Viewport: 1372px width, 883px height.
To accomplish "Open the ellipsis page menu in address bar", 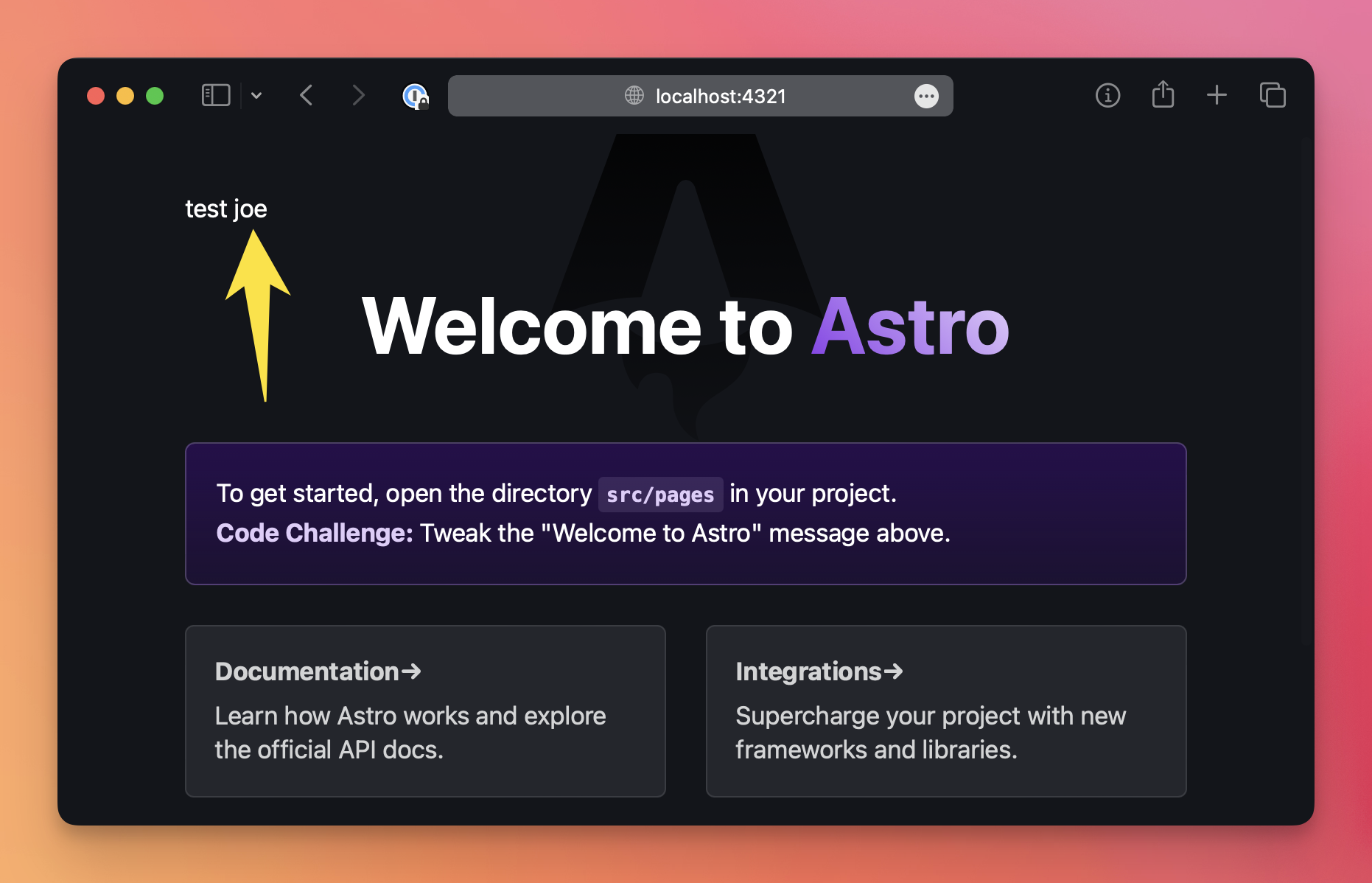I will 926,96.
